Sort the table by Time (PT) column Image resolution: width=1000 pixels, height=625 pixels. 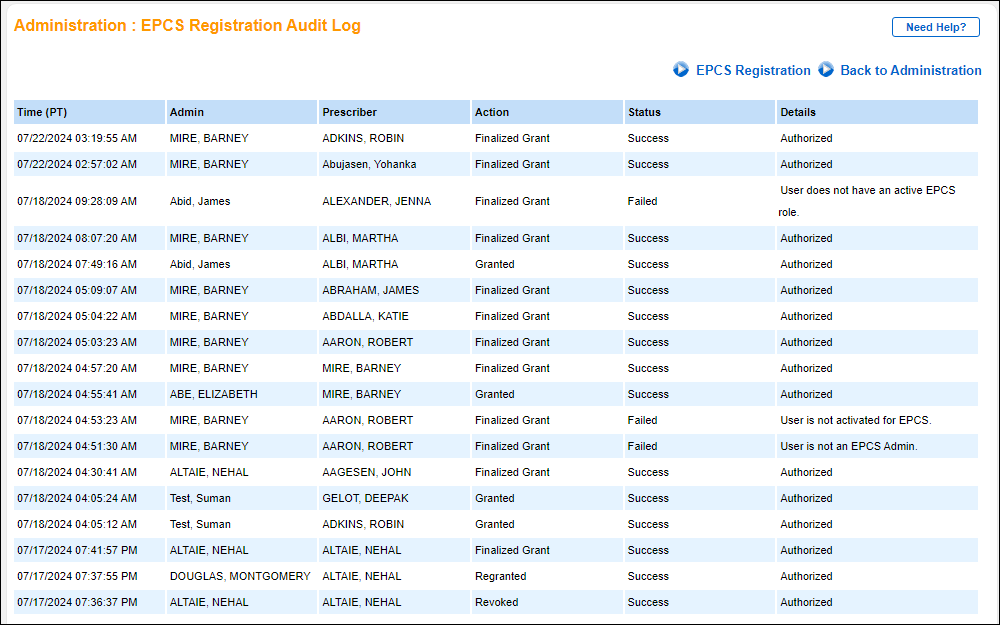[40, 111]
